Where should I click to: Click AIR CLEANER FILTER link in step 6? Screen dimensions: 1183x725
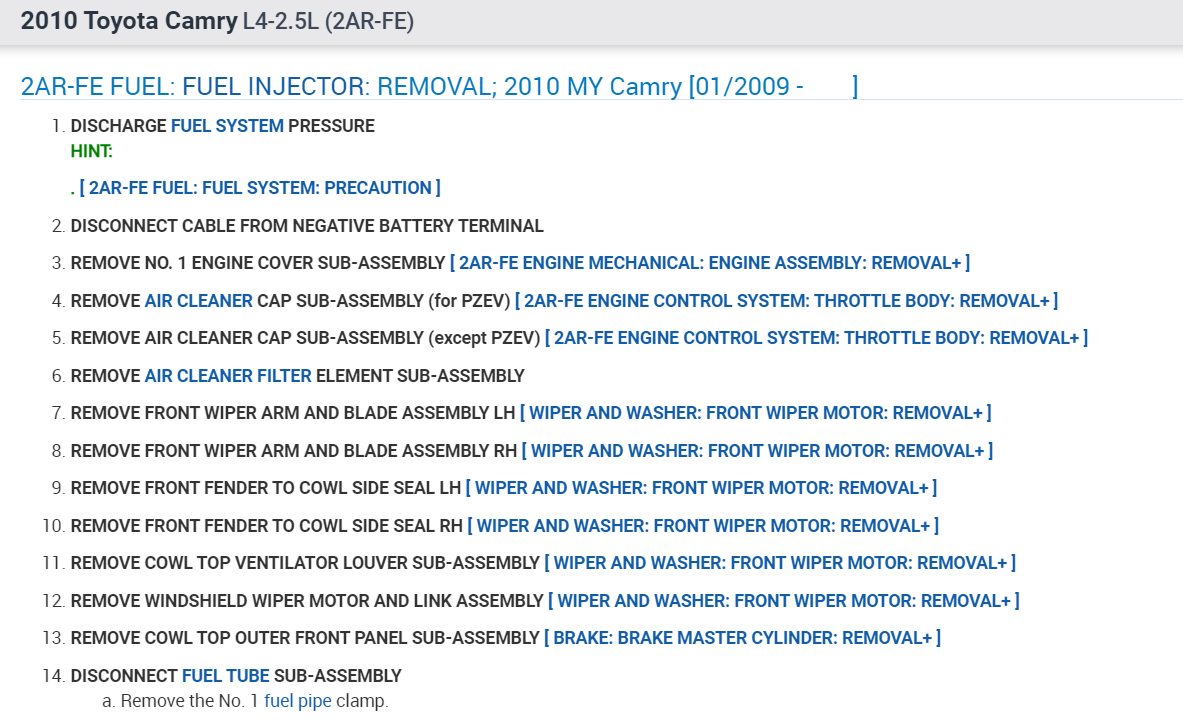tap(228, 376)
